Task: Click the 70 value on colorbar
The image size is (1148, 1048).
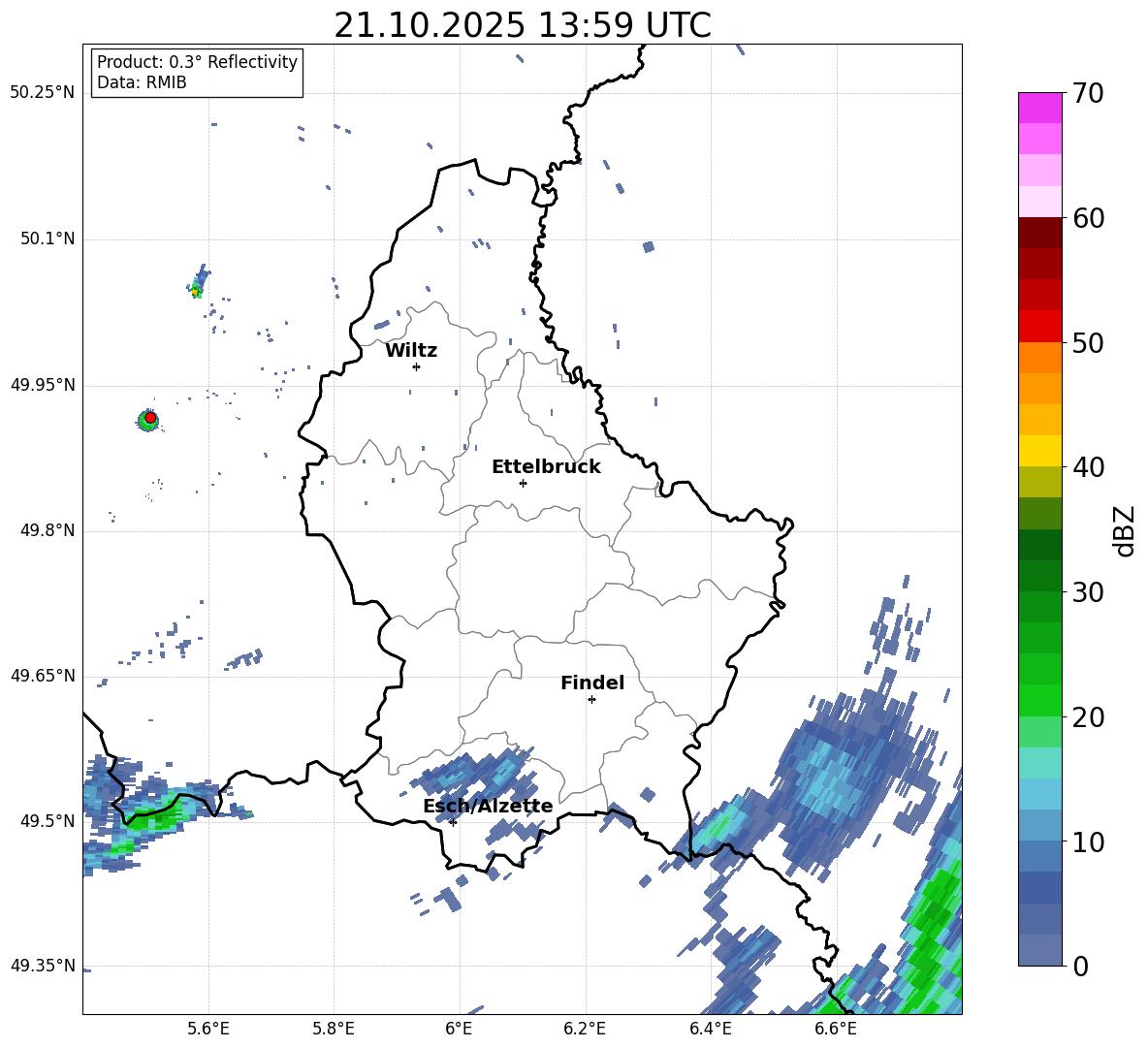Action: tap(1089, 93)
